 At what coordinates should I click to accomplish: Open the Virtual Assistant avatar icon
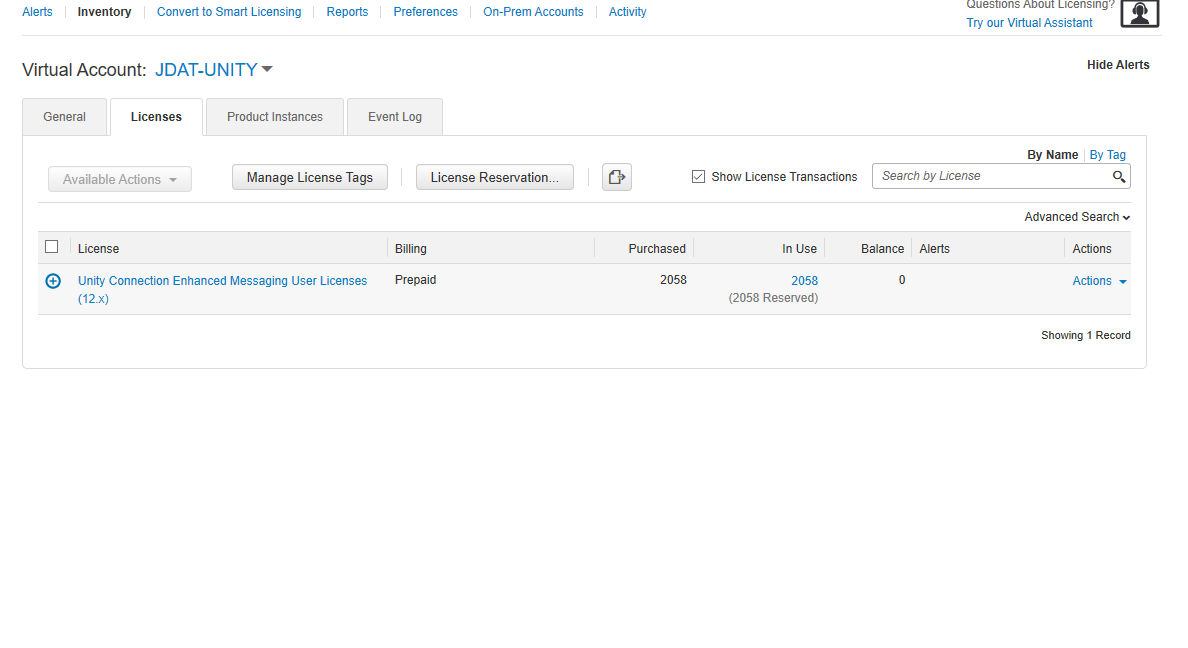1139,13
